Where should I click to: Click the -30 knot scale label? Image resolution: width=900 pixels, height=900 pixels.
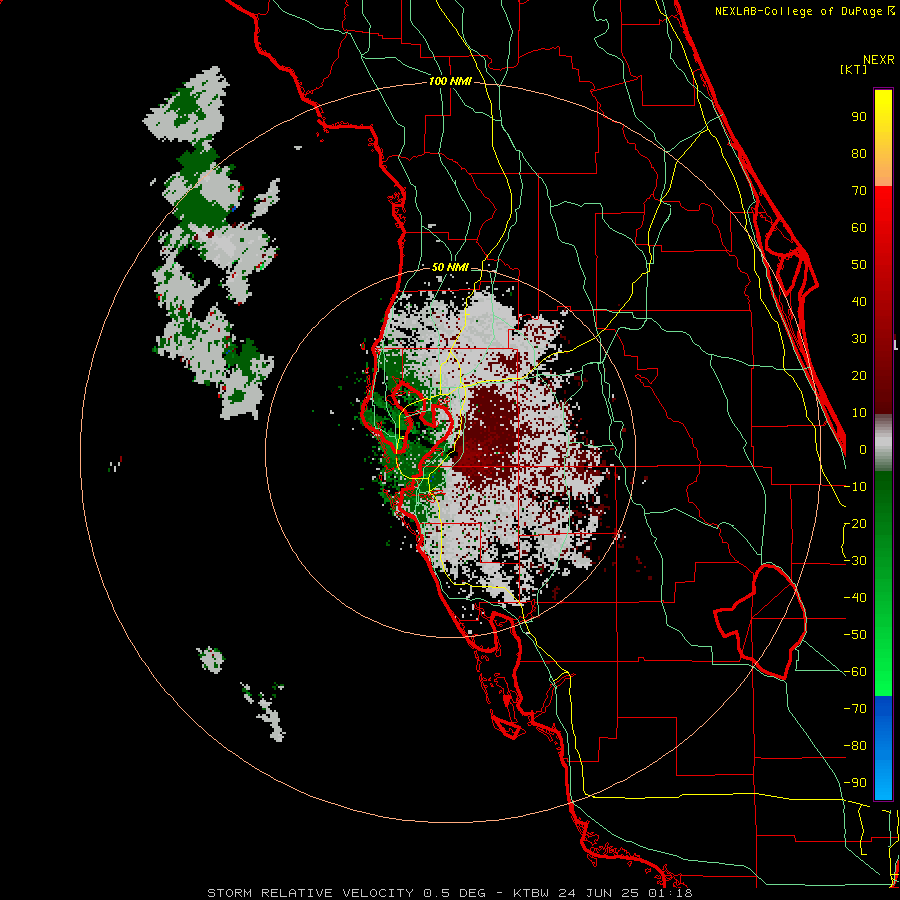(855, 561)
